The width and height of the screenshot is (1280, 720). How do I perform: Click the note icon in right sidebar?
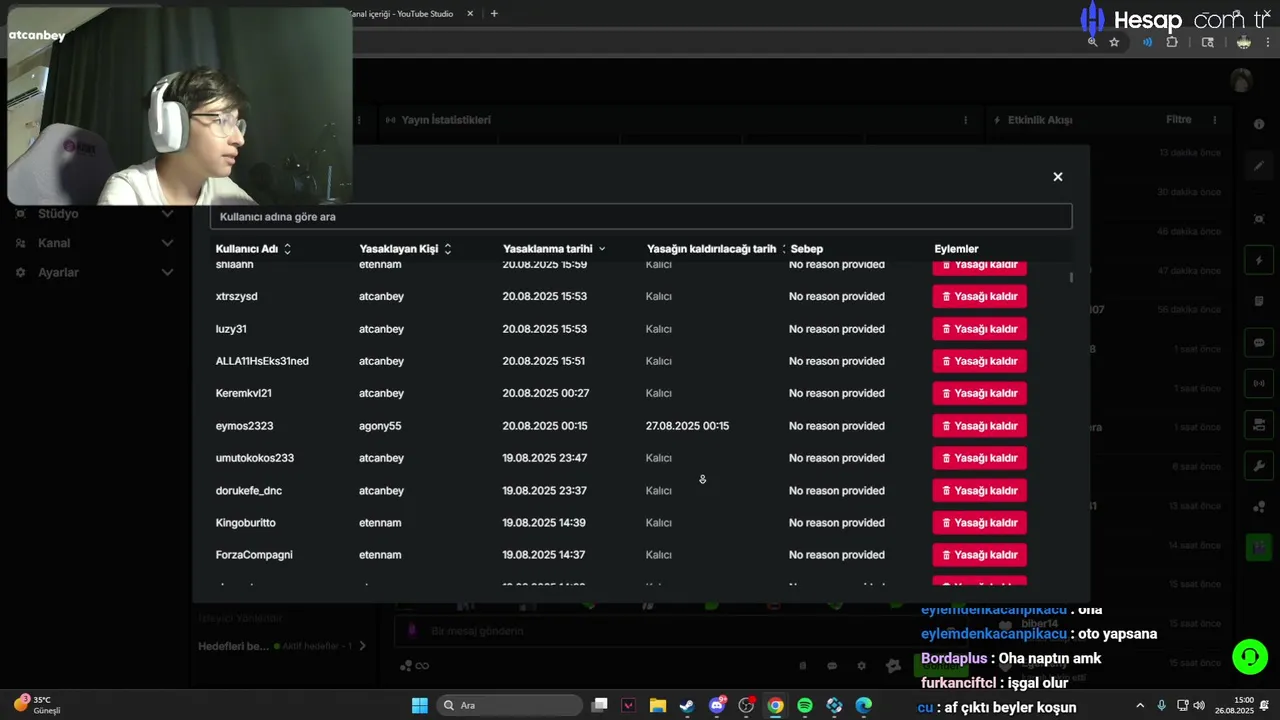tap(1259, 301)
